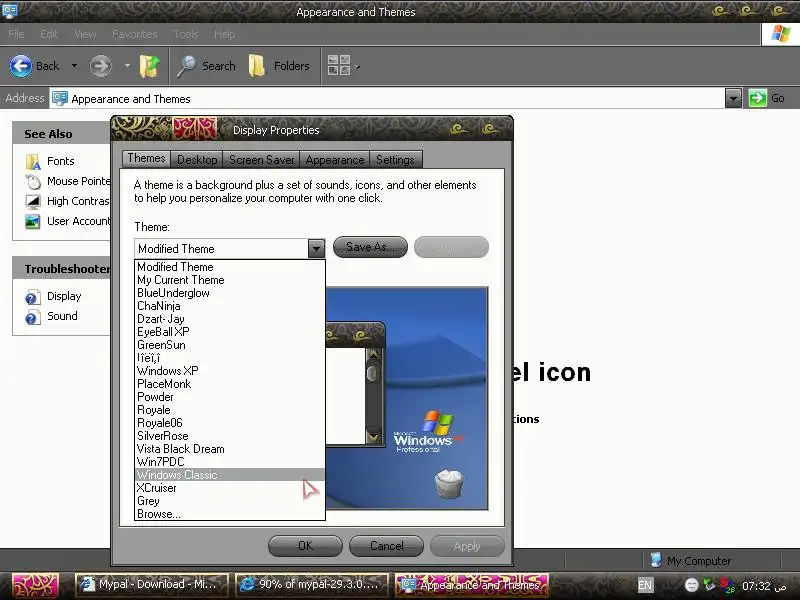The width and height of the screenshot is (800, 600).
Task: Click the Up folder icon
Action: (x=149, y=66)
